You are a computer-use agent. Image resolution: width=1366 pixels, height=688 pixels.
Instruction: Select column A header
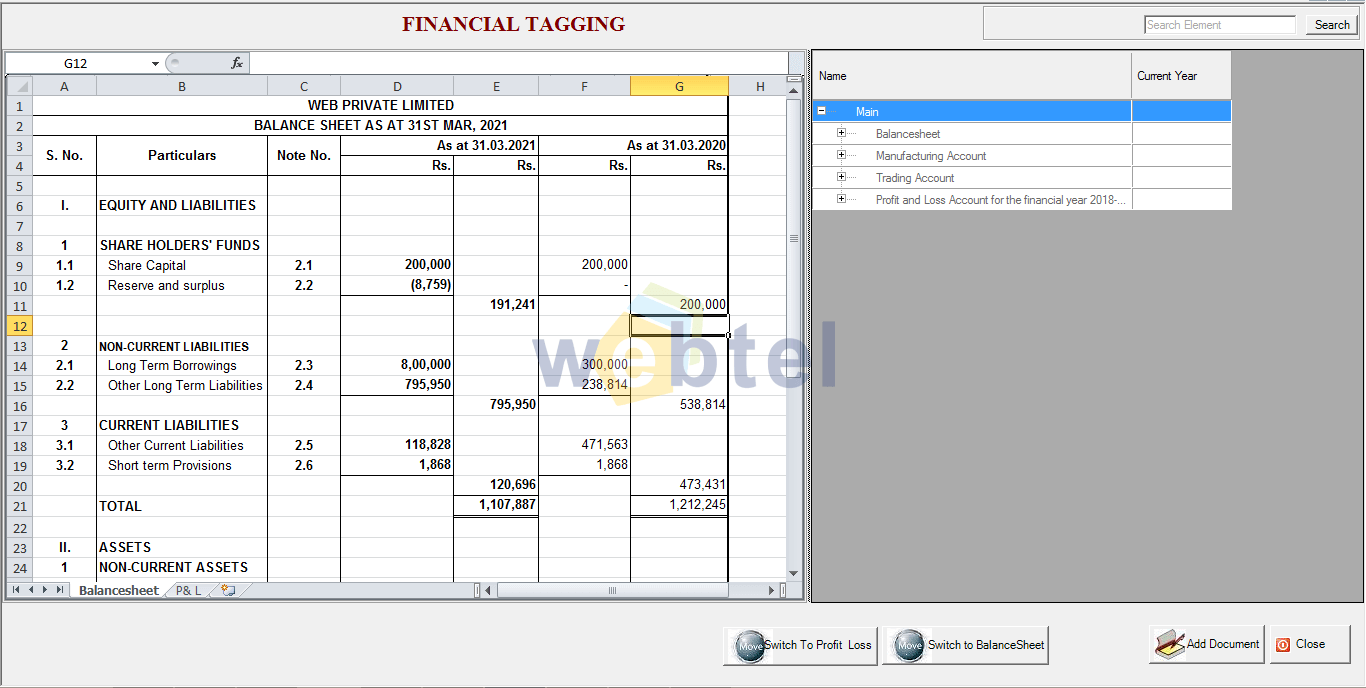(64, 86)
